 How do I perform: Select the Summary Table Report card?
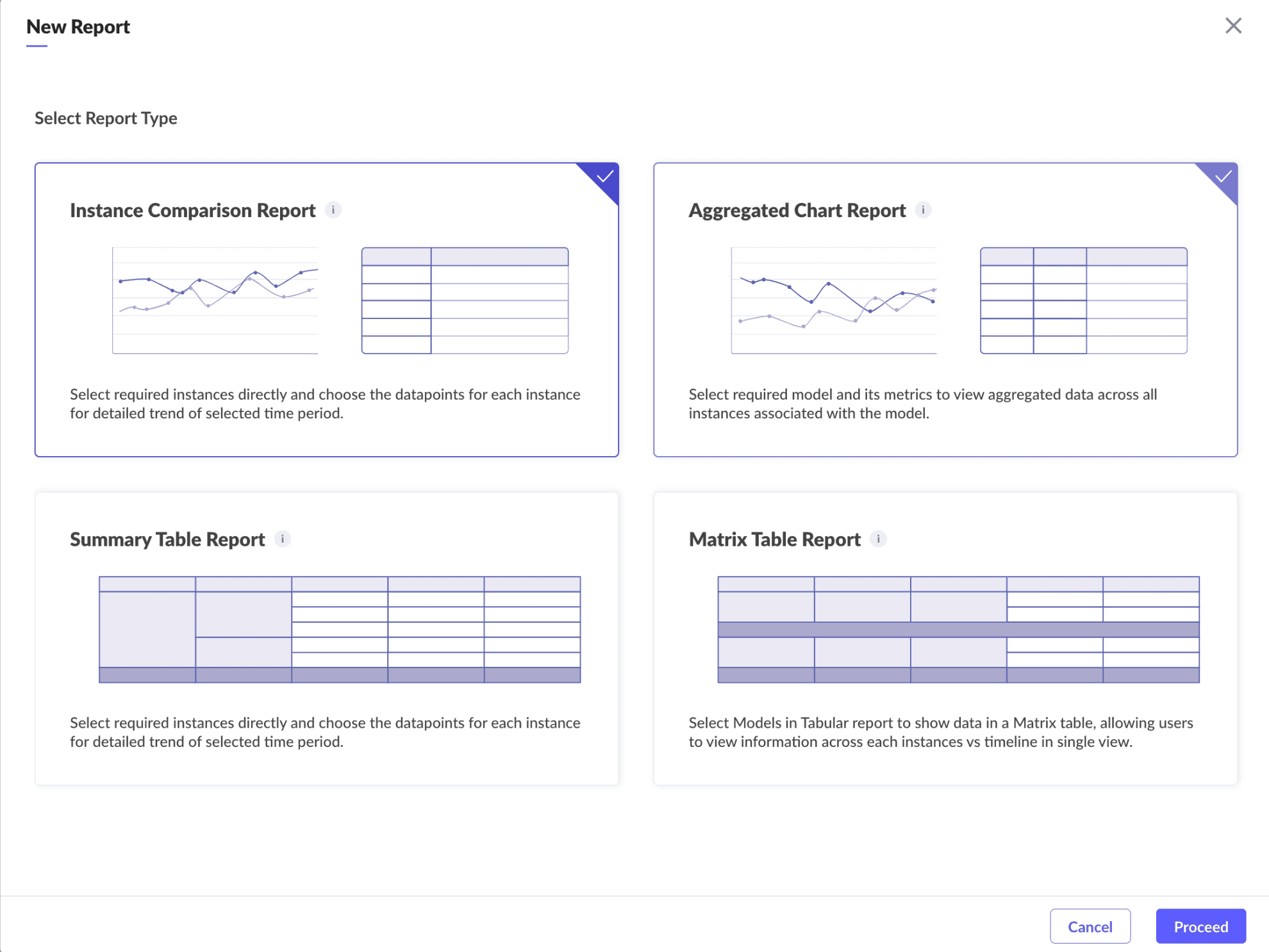pyautogui.click(x=327, y=639)
